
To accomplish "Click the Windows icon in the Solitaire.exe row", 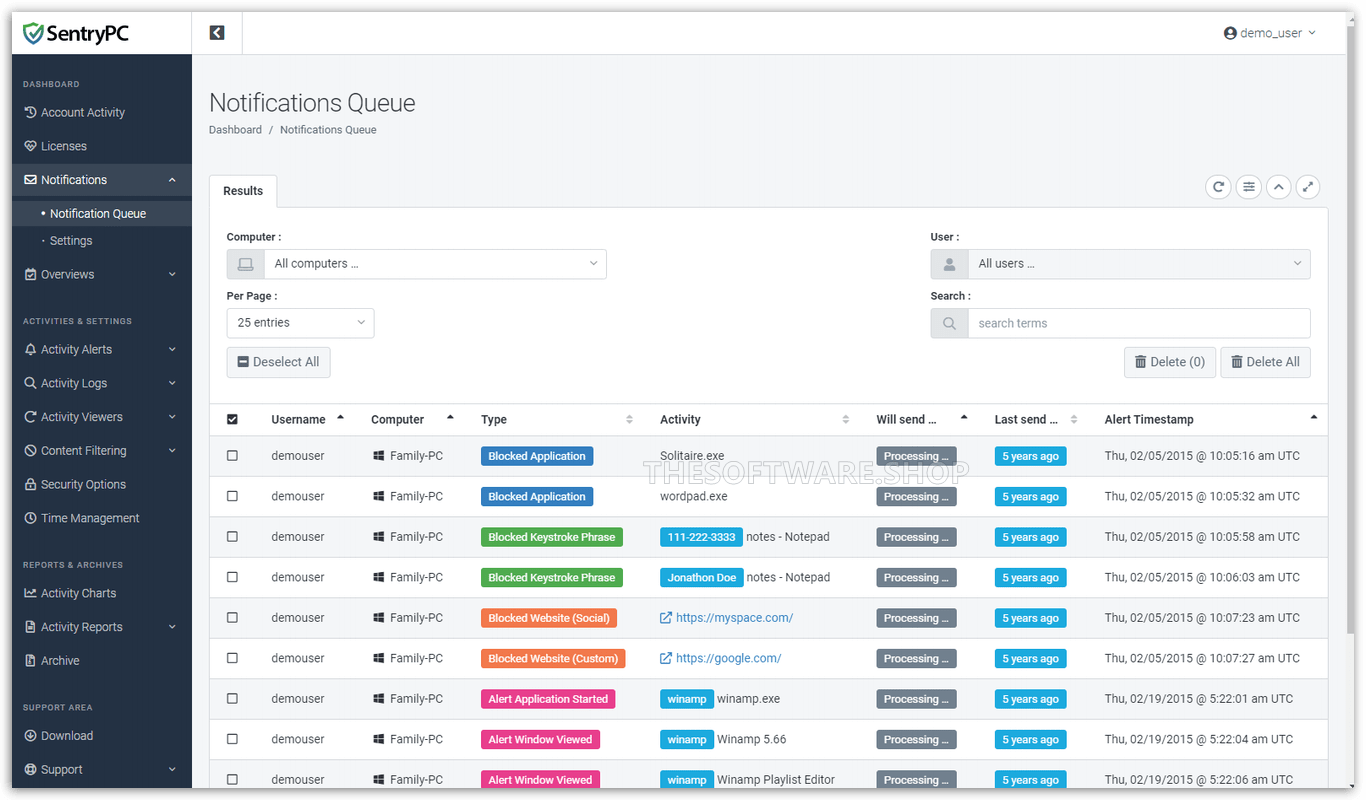I will tap(378, 456).
